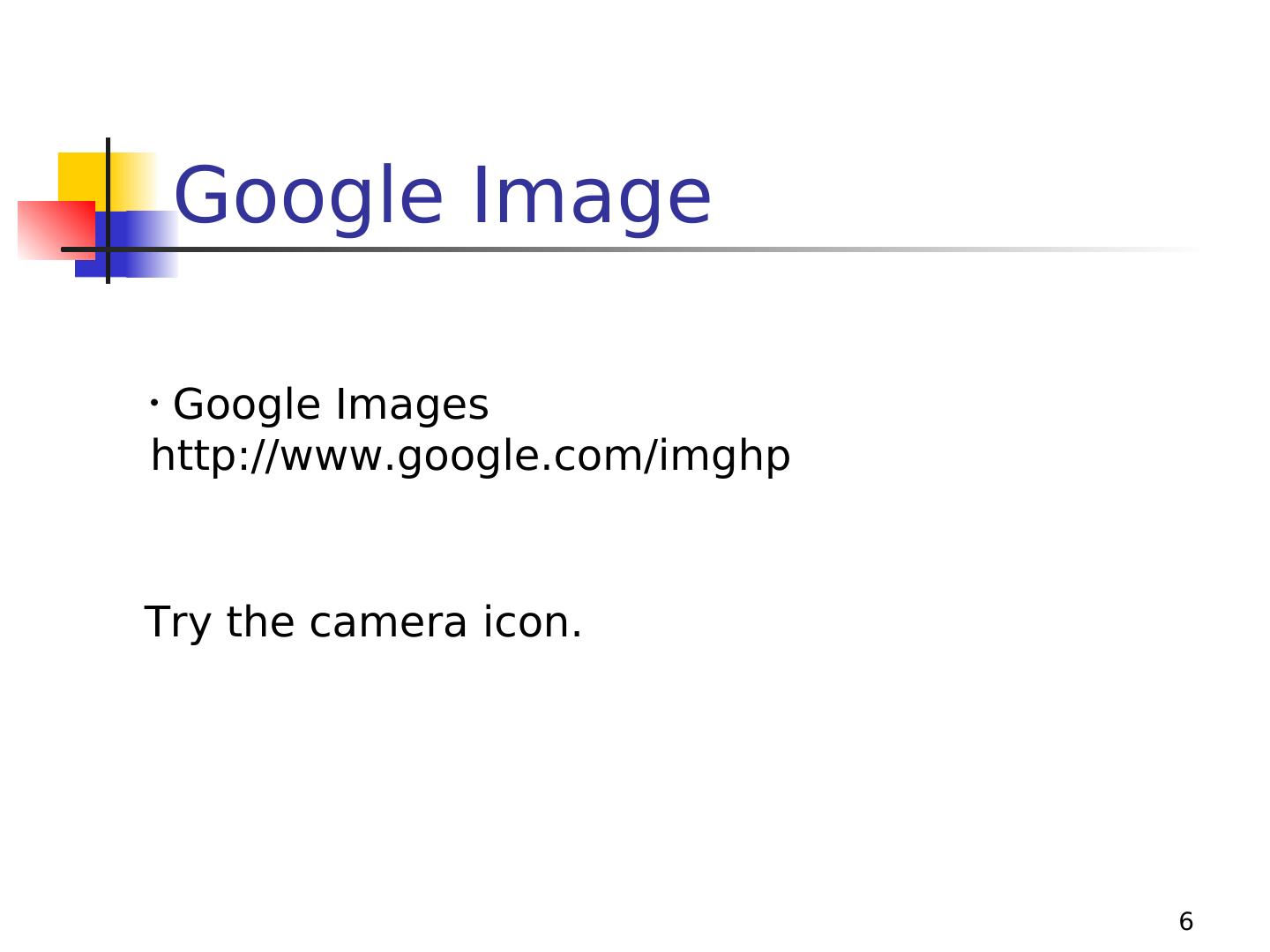Click the vertical black line decoration

point(108,210)
